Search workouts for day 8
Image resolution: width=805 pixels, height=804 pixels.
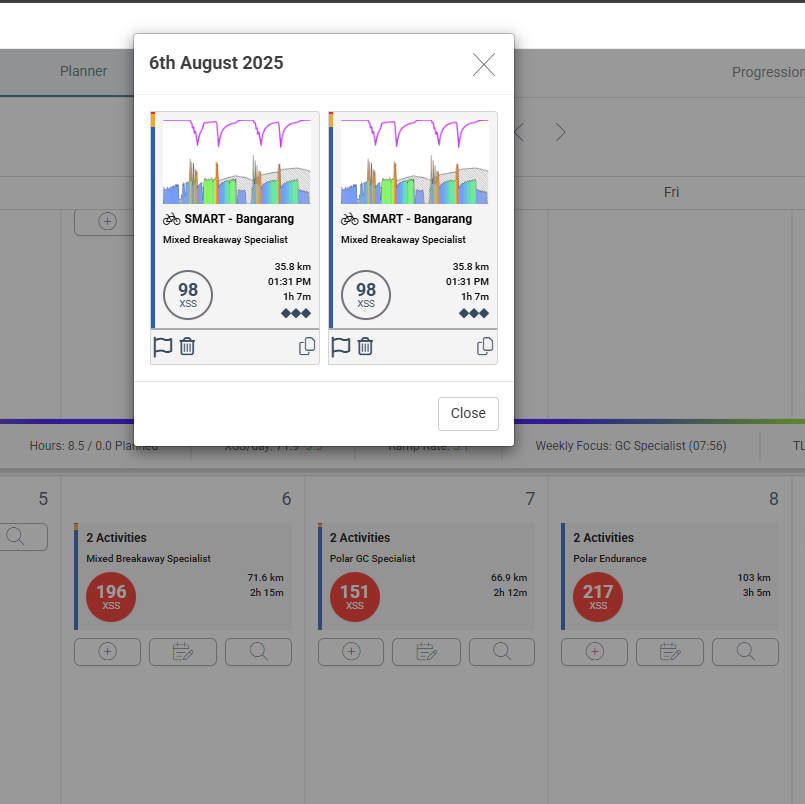pyautogui.click(x=745, y=651)
